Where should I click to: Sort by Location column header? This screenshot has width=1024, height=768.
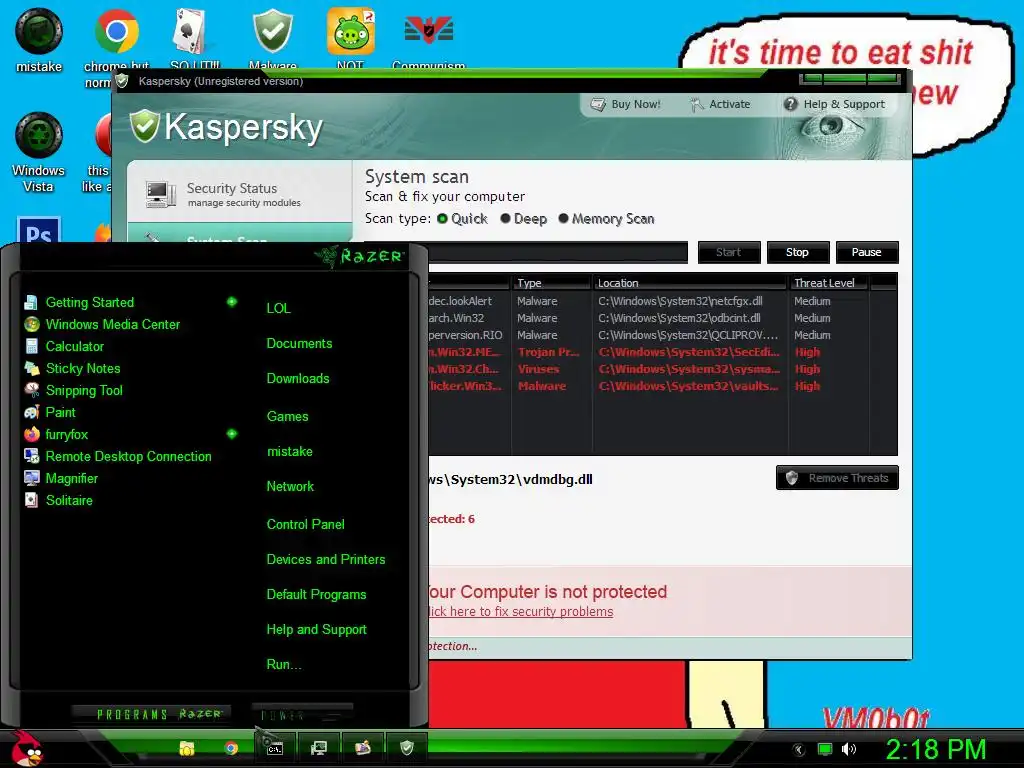pos(690,283)
